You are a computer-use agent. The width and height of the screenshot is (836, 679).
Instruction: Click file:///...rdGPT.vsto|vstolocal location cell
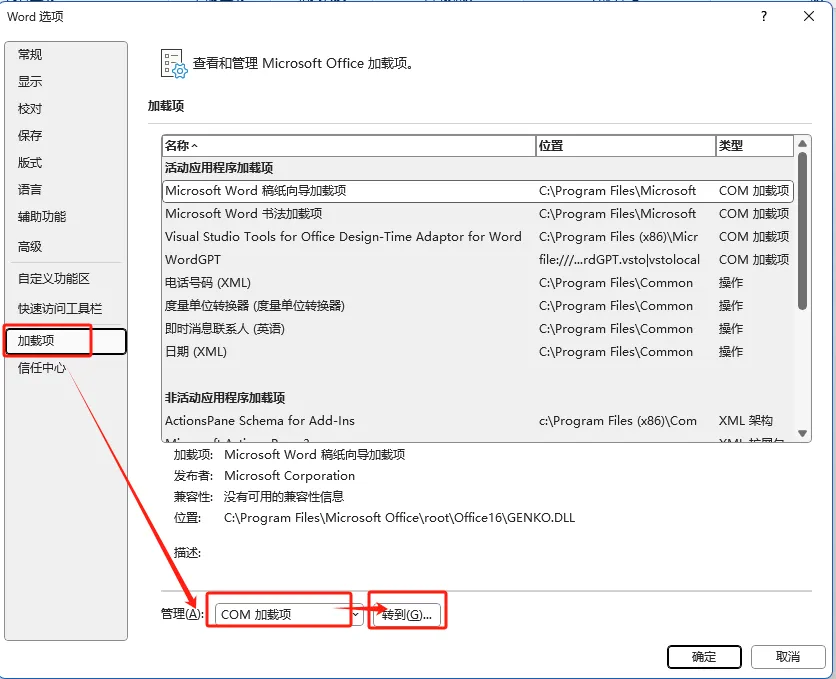(x=619, y=260)
